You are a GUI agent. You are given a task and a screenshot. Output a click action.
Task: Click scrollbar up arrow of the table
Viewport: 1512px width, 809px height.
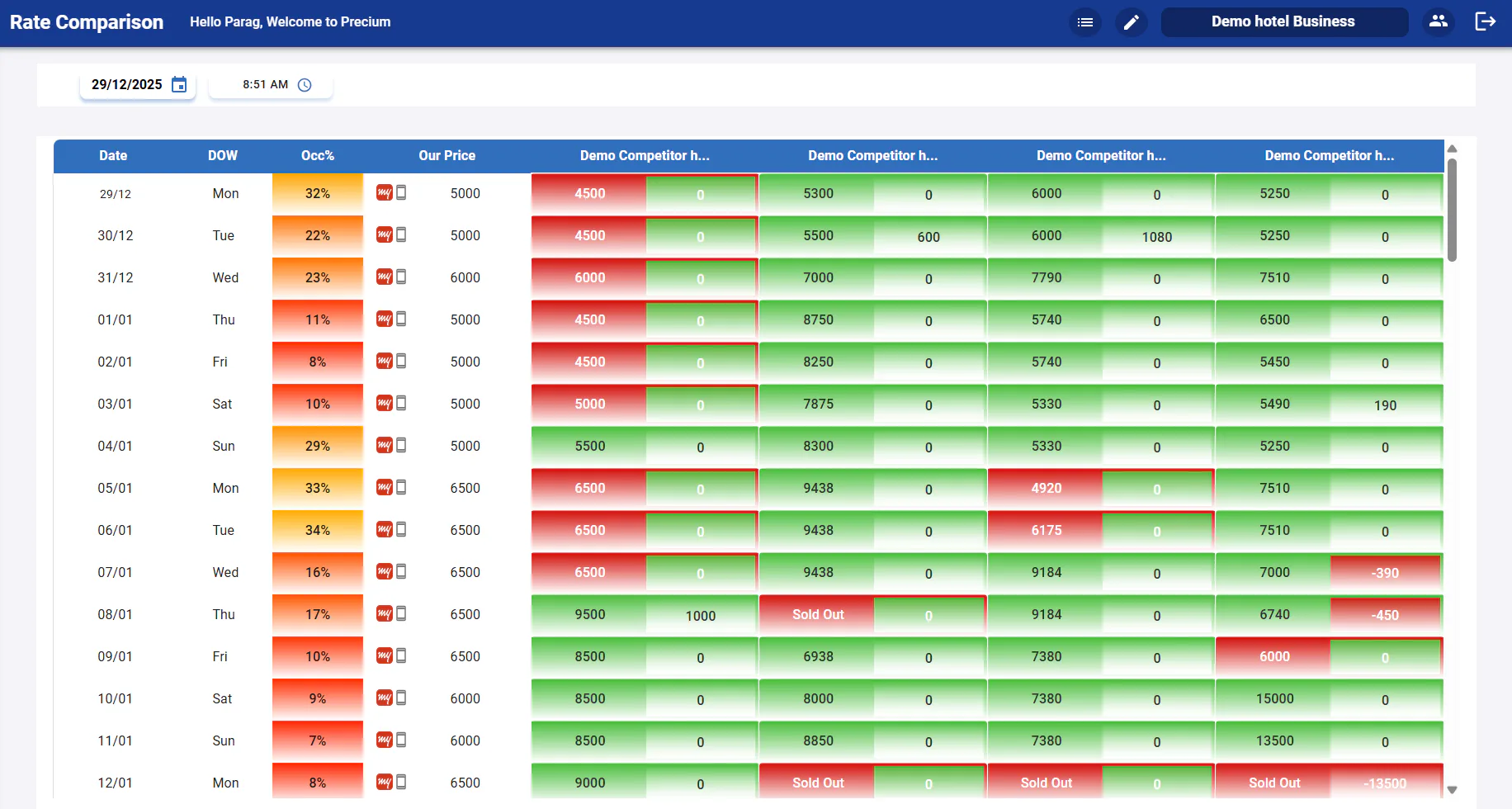(1453, 149)
